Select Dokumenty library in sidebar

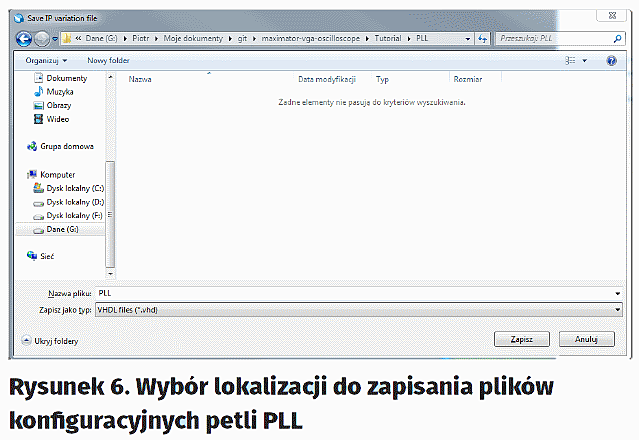click(x=66, y=78)
